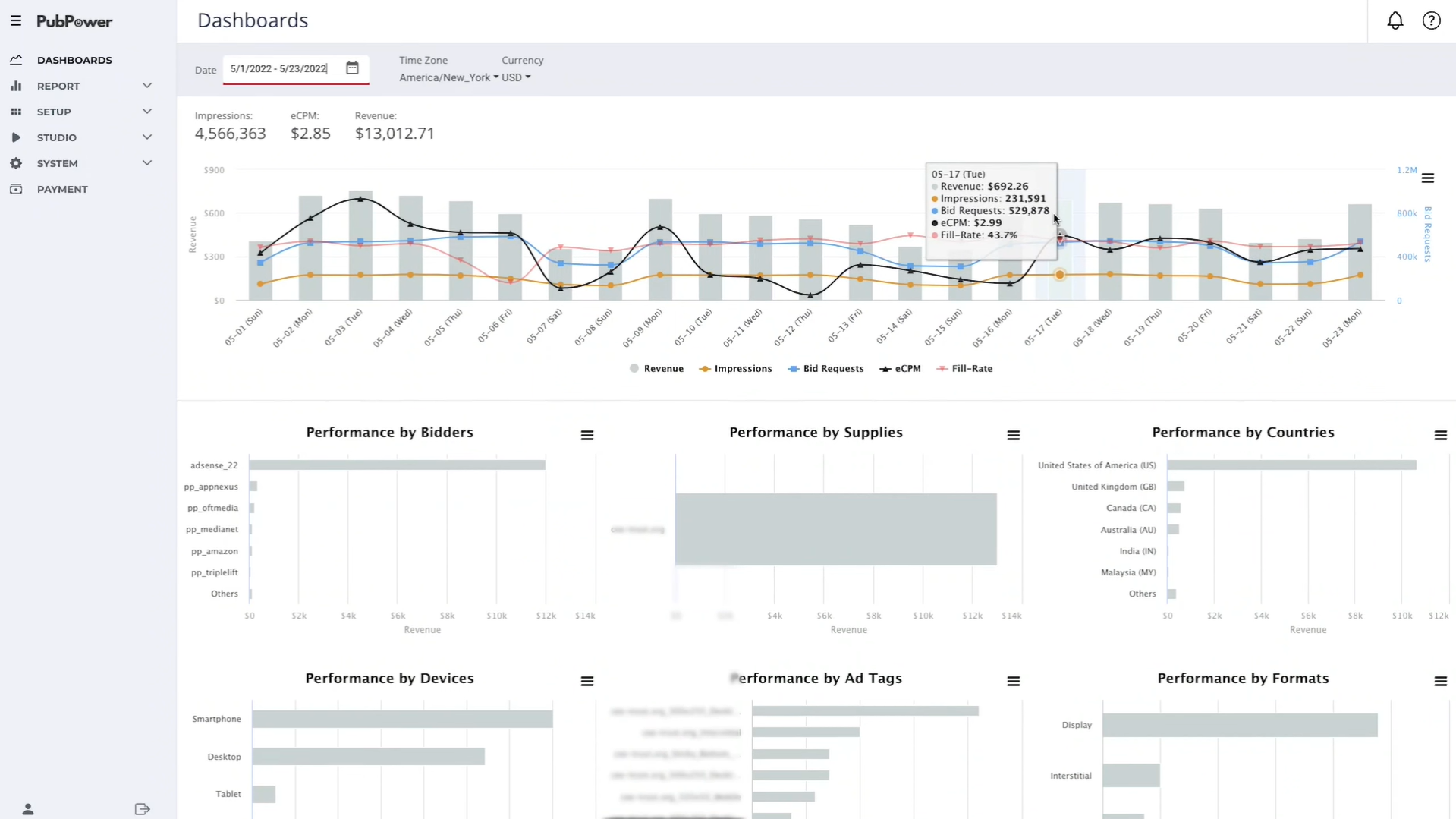Open the PAYMENT section in the sidebar
This screenshot has height=819, width=1456.
tap(61, 189)
